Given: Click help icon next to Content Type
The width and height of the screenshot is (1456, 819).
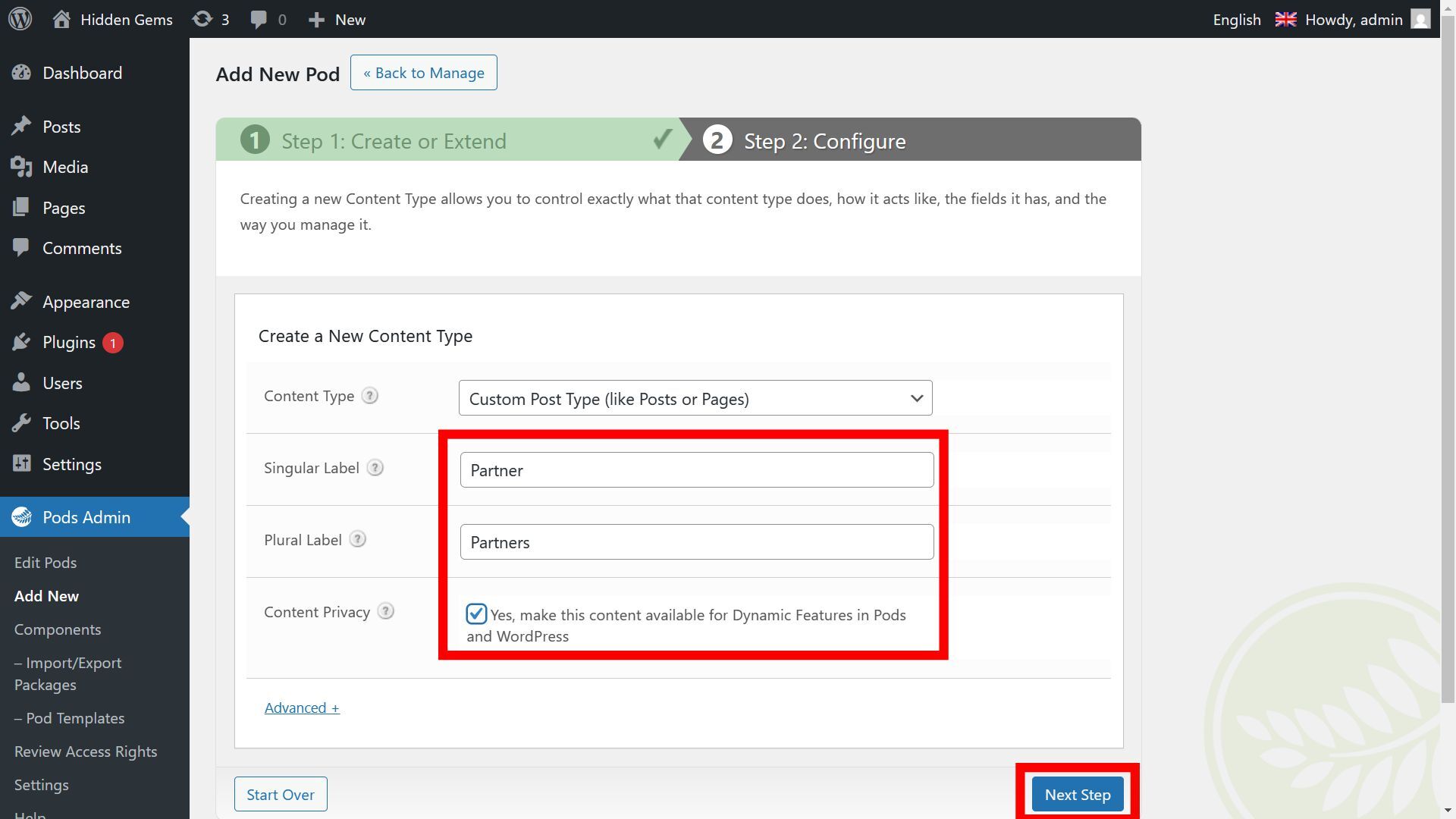Looking at the screenshot, I should pyautogui.click(x=369, y=396).
